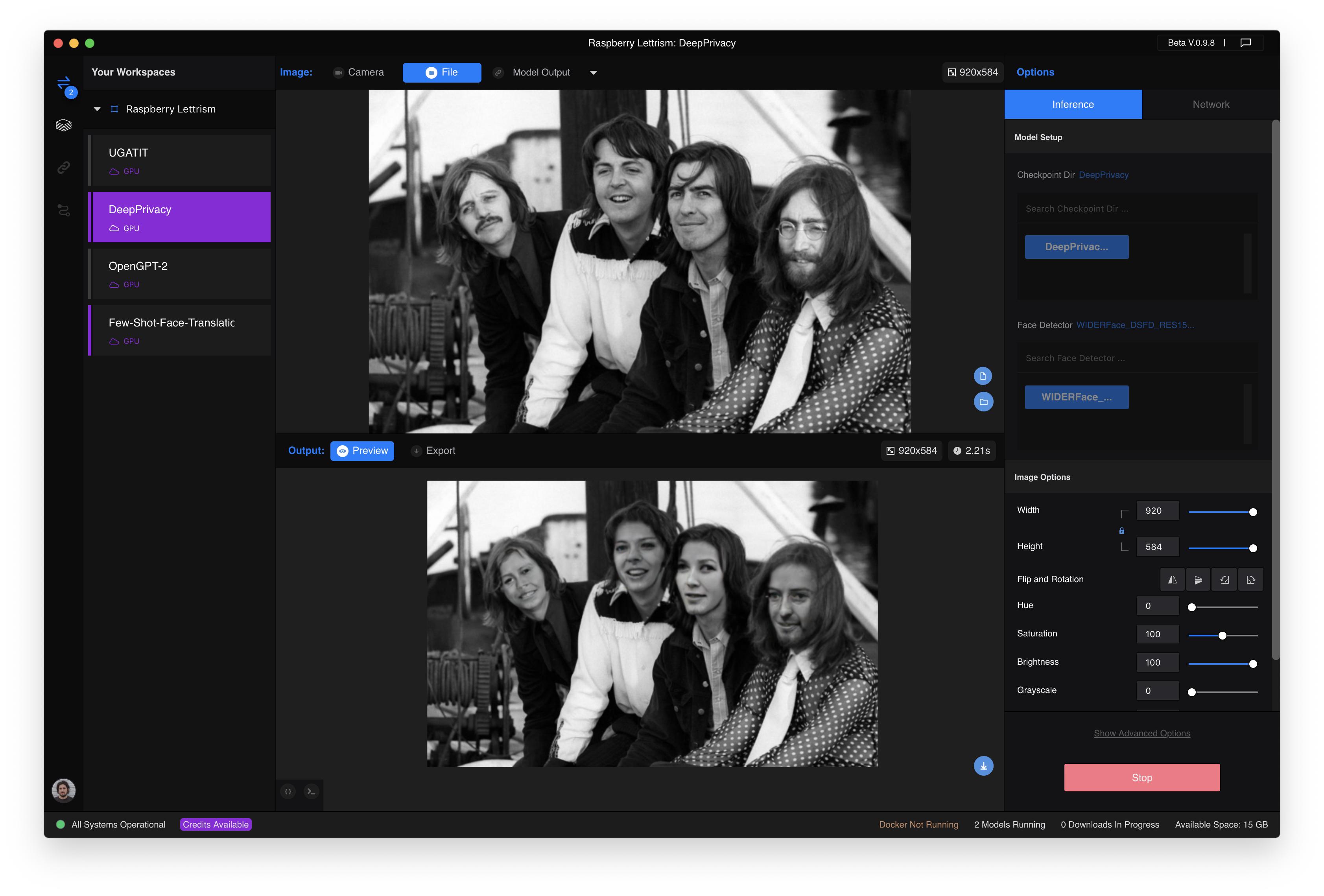
Task: Select the UGATIT workspace model
Action: point(179,160)
